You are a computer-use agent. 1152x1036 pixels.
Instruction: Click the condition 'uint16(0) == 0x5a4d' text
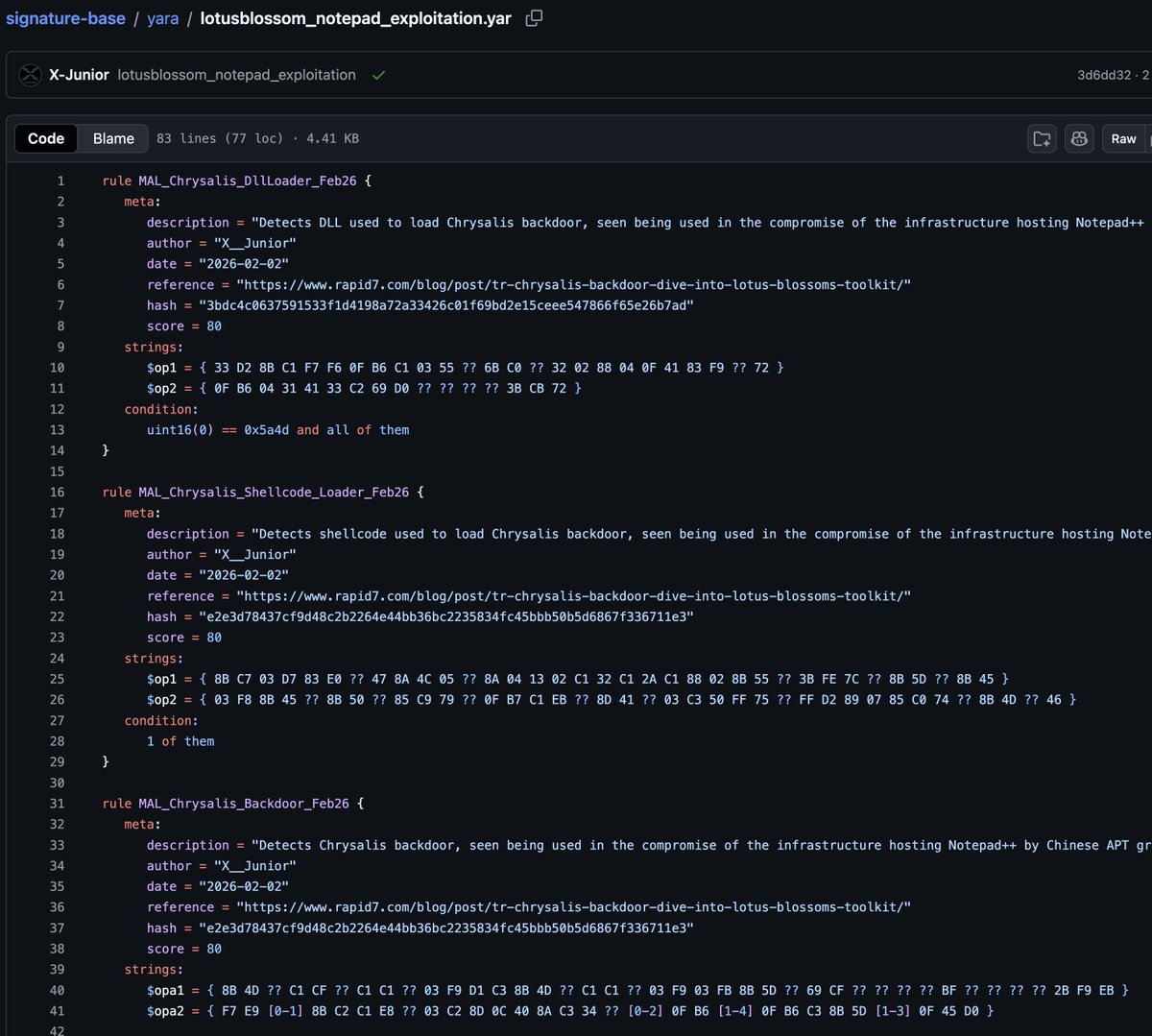point(217,429)
